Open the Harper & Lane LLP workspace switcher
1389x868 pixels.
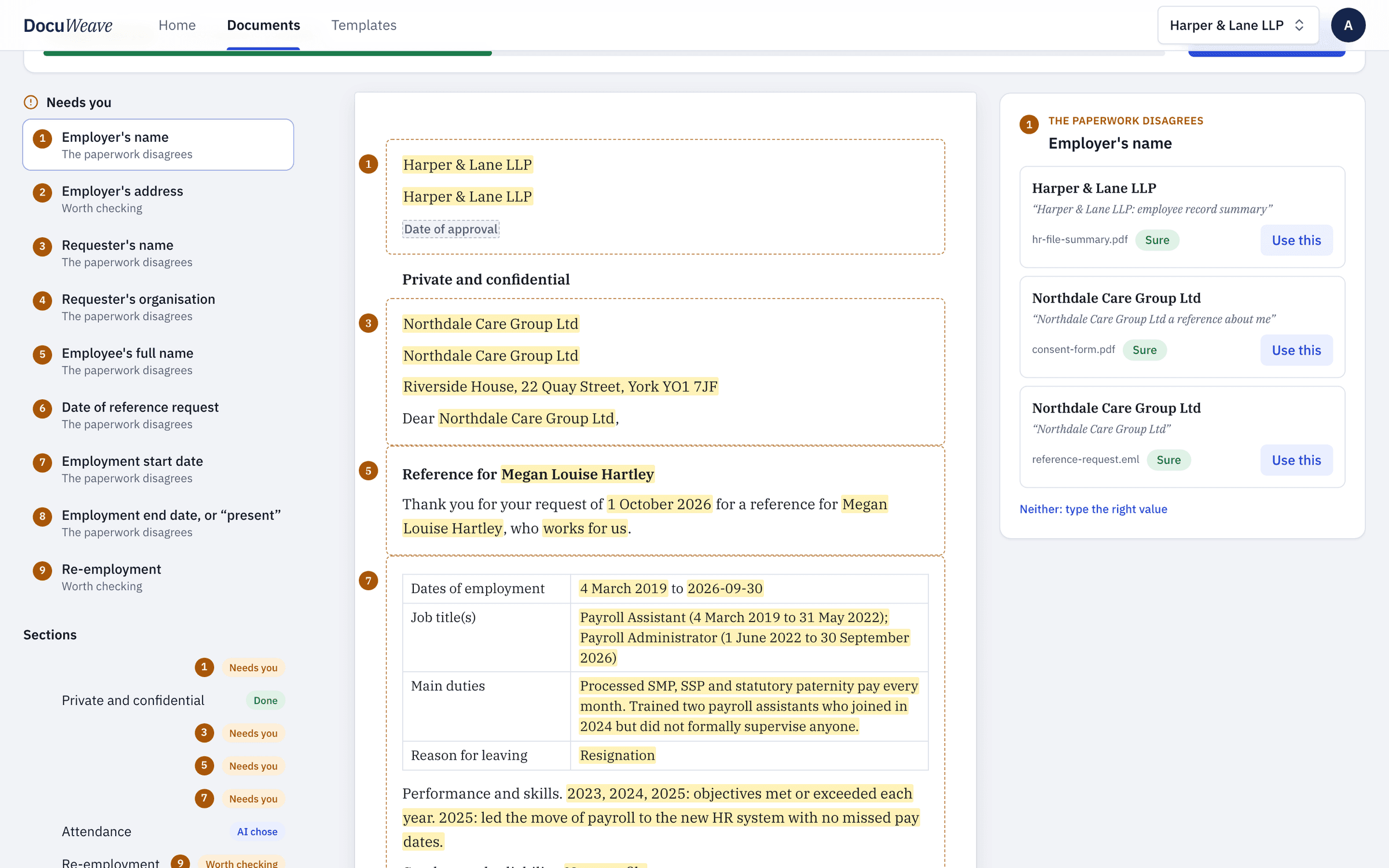tap(1238, 25)
